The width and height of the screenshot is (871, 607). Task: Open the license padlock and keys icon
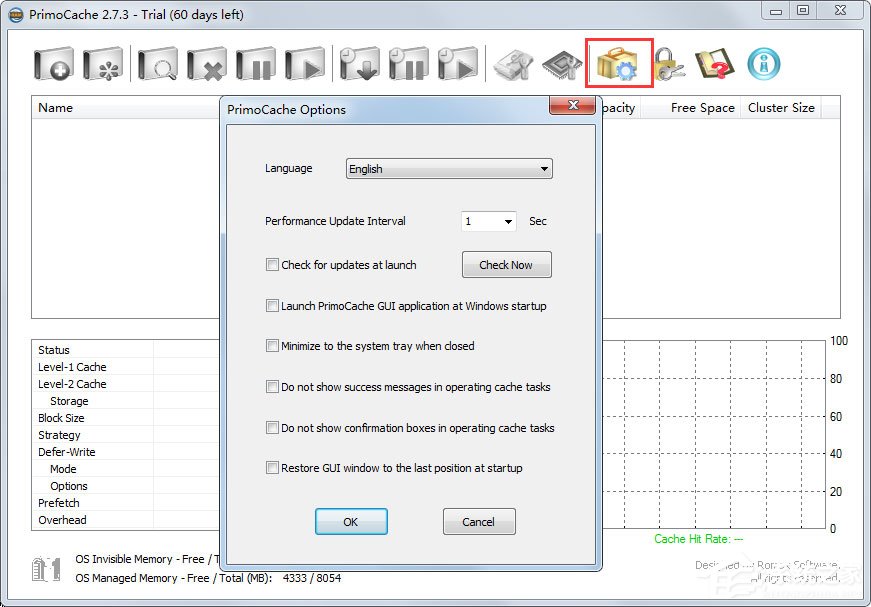(668, 64)
